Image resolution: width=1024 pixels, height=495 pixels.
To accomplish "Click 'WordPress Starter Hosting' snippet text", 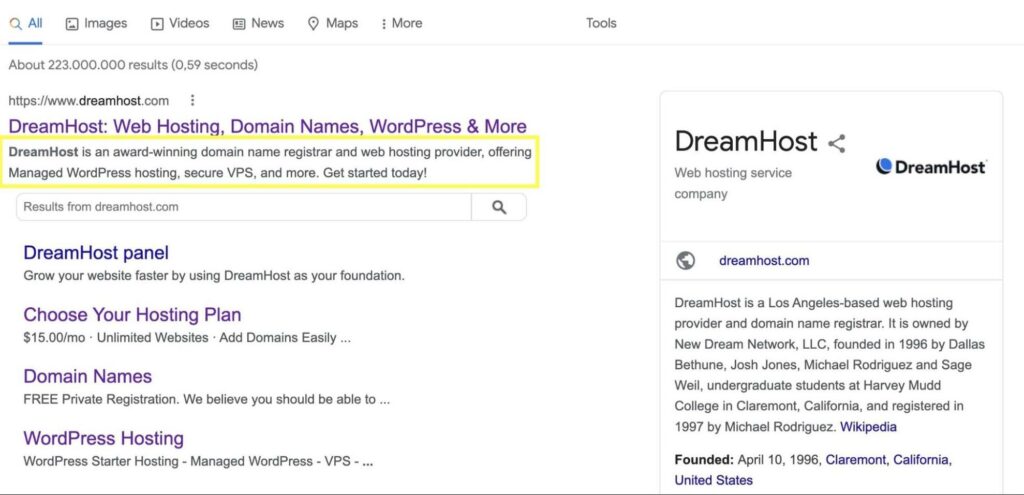I will click(198, 461).
